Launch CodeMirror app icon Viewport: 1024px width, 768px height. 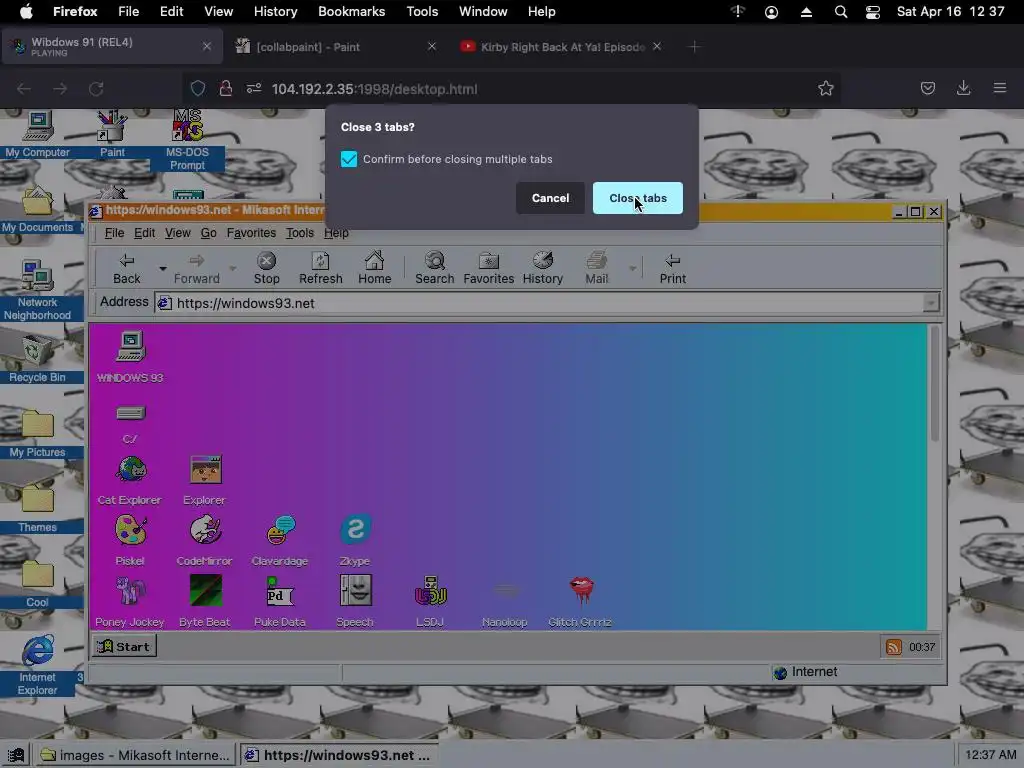[x=204, y=541]
